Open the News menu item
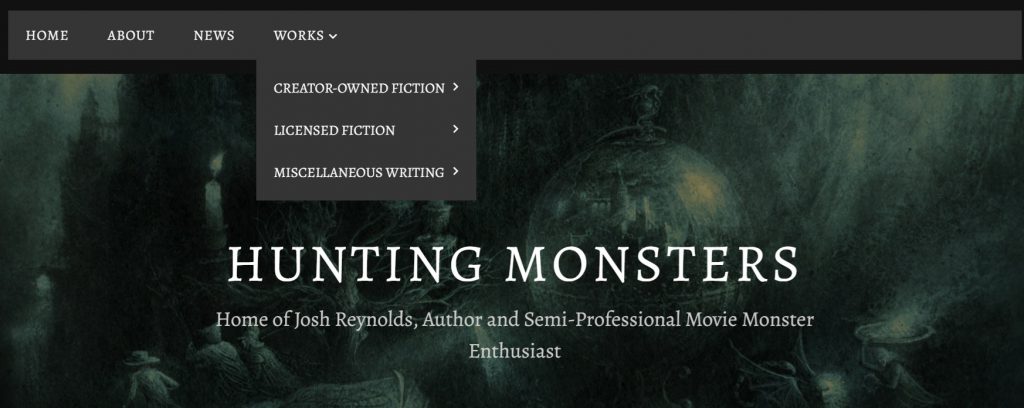This screenshot has width=1024, height=408. click(x=214, y=36)
